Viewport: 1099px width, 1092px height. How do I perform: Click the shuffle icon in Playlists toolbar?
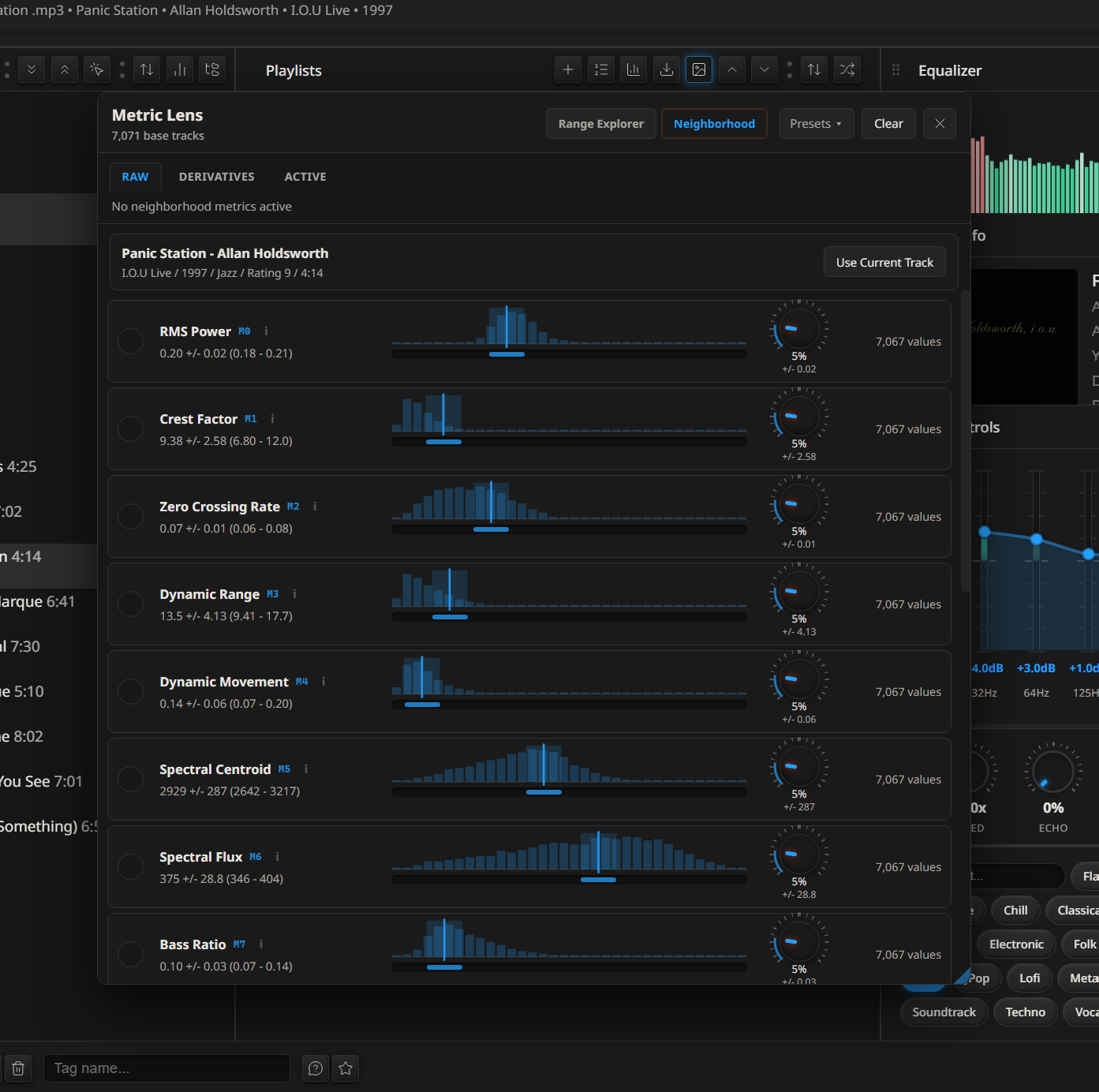pyautogui.click(x=847, y=69)
